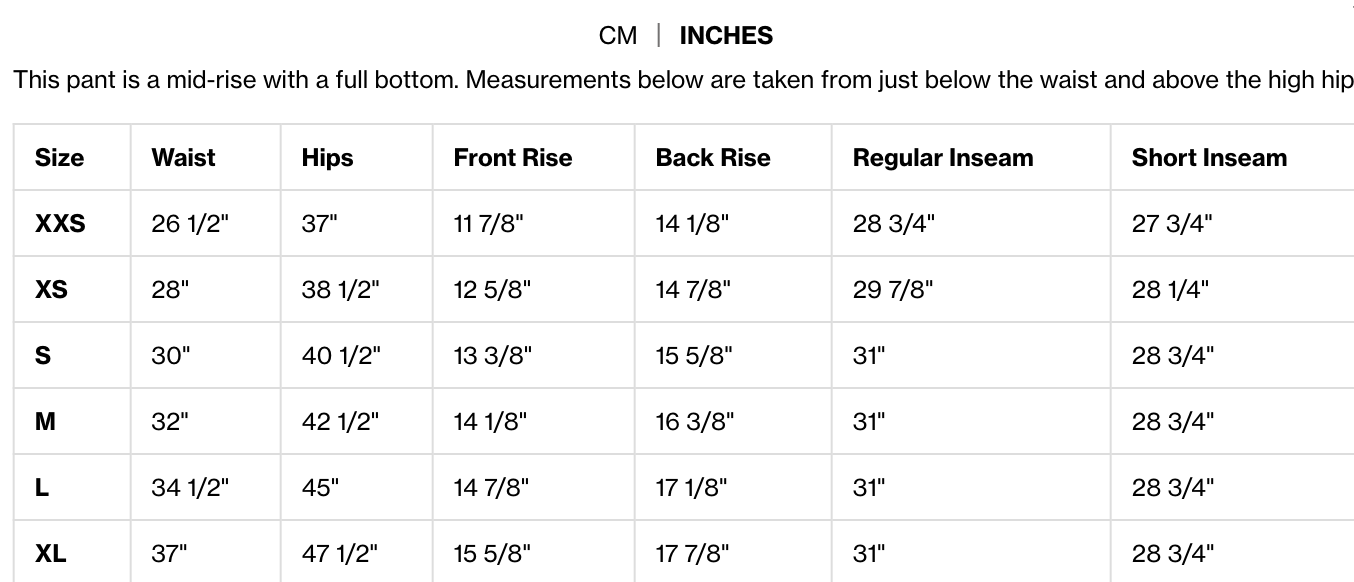Select the INCHES unit option
This screenshot has height=582, width=1354.
726,36
